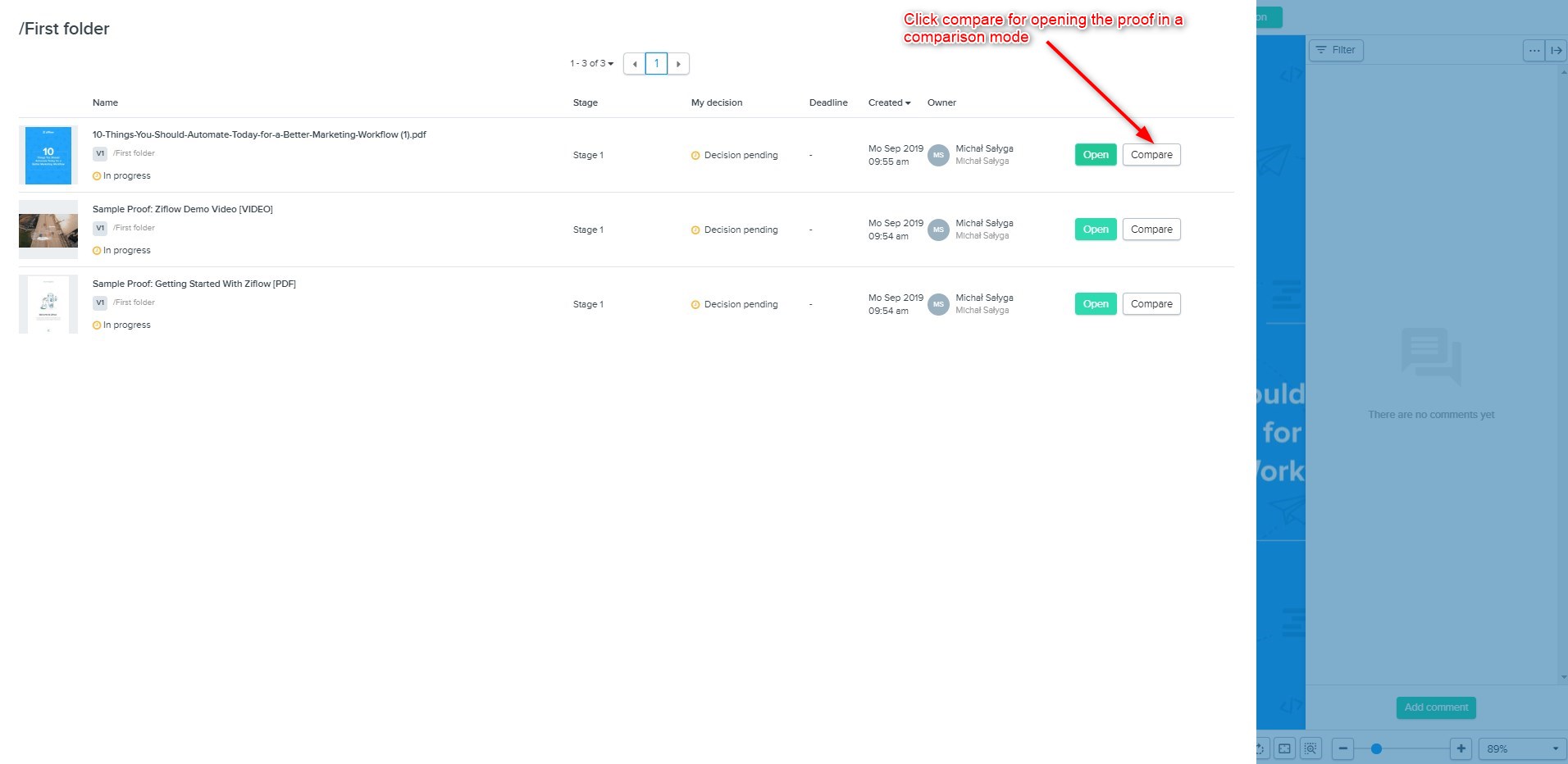
Task: Click the zoom out minus button
Action: pyautogui.click(x=1342, y=748)
